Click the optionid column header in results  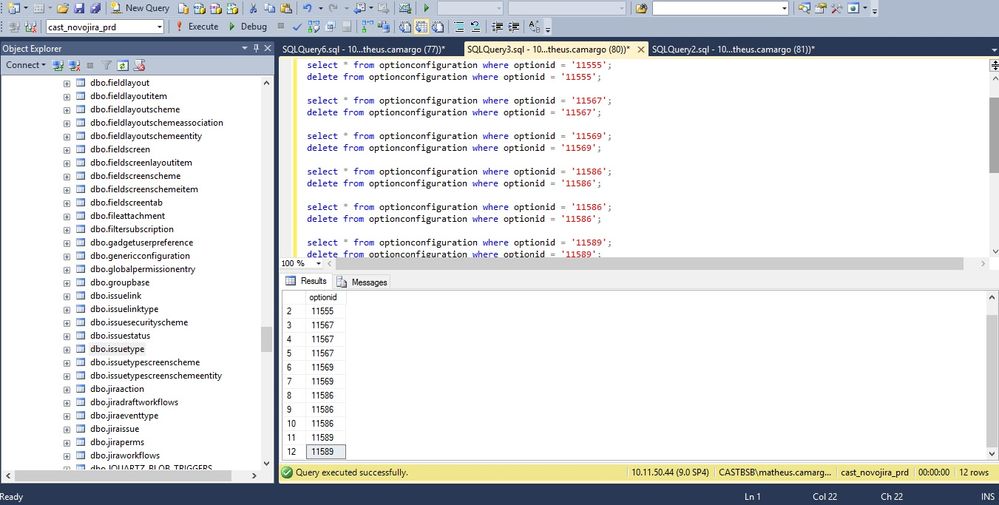pos(323,297)
